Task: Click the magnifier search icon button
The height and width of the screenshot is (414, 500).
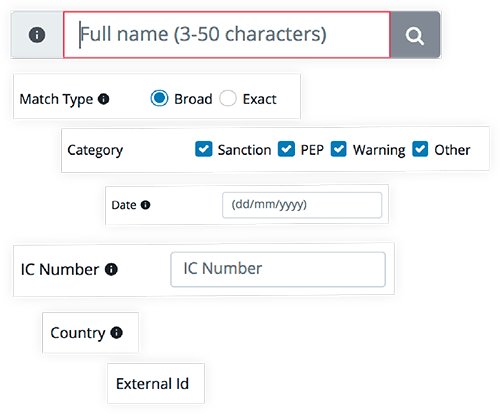Action: [x=415, y=35]
